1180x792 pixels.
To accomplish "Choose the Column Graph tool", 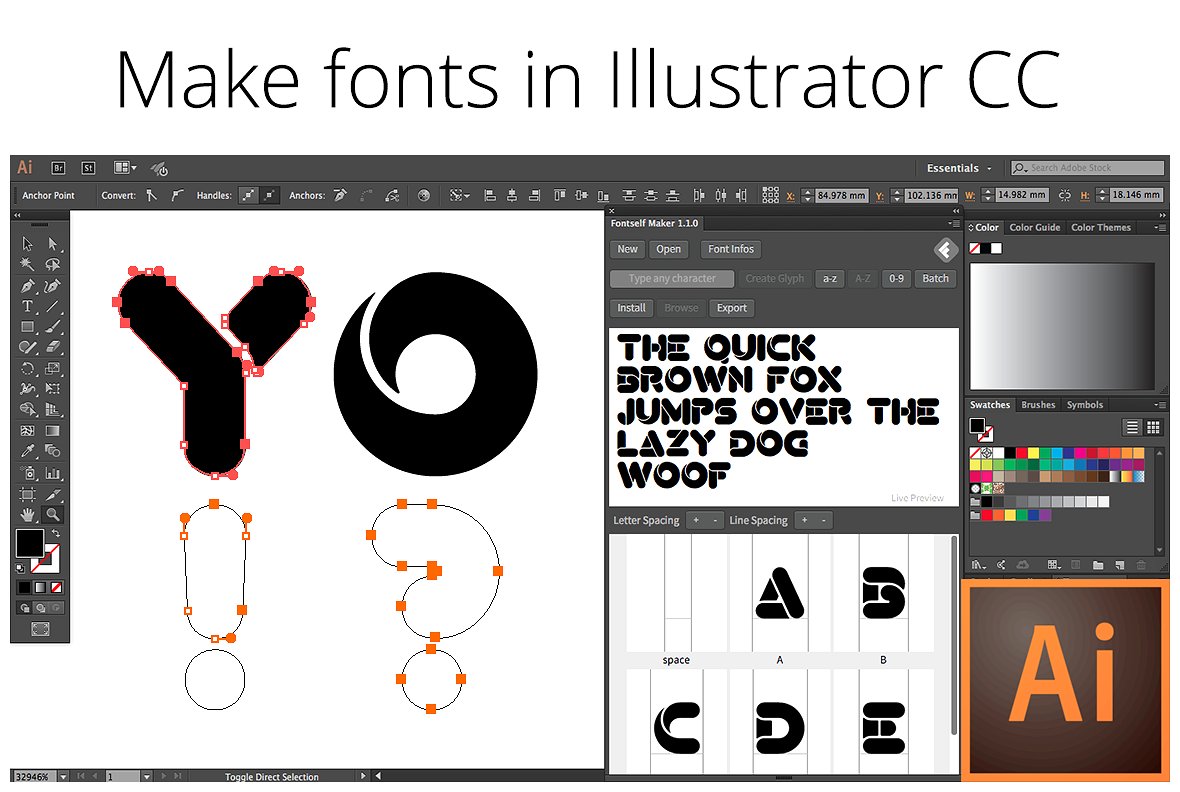I will coord(52,474).
